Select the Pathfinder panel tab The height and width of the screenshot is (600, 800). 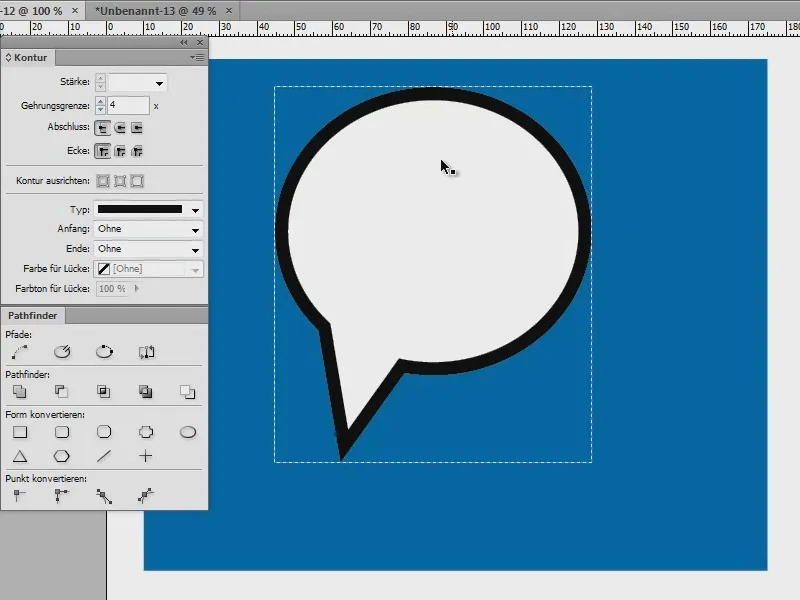(x=32, y=315)
